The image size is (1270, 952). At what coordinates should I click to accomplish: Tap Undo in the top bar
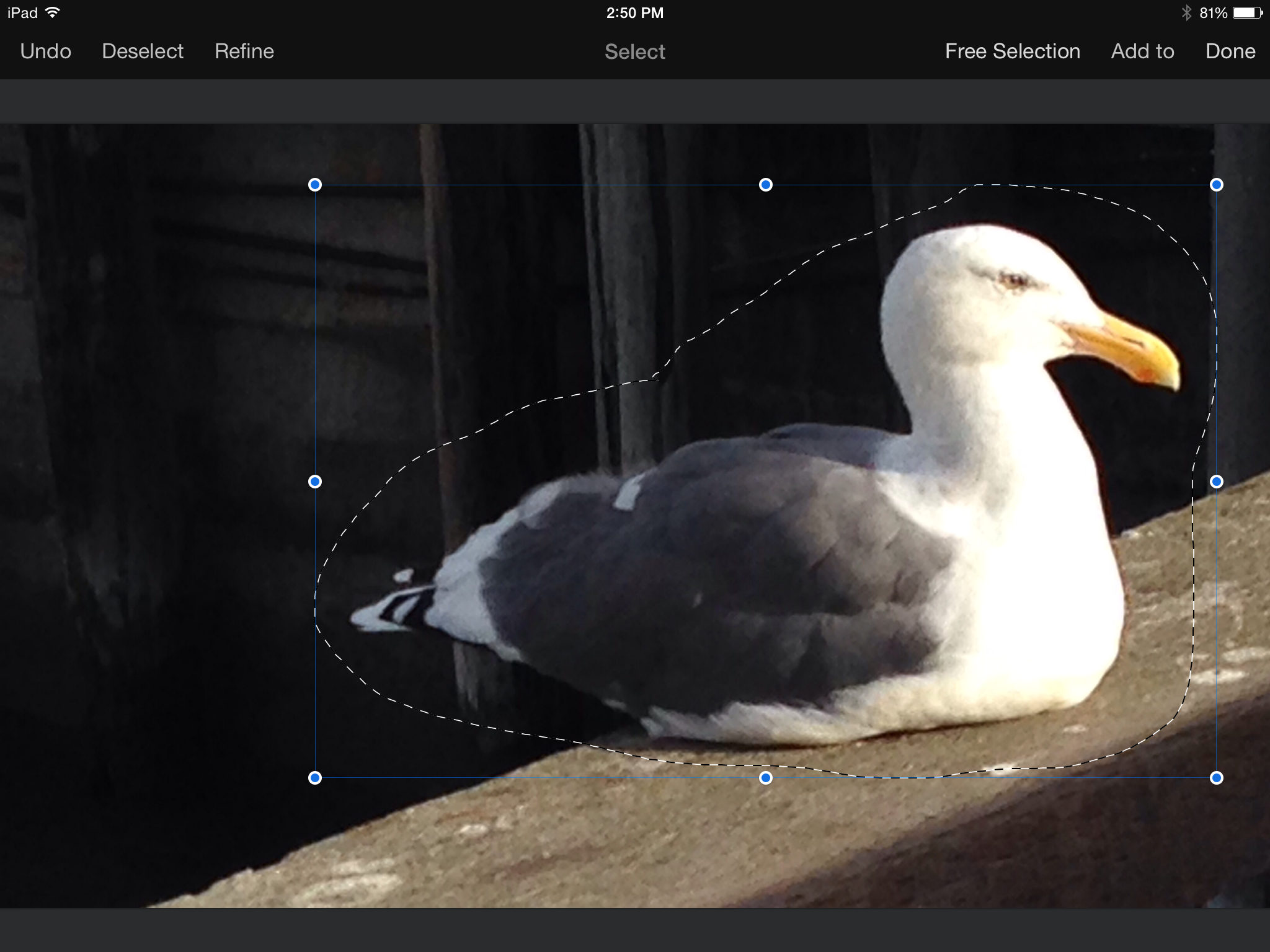coord(45,51)
